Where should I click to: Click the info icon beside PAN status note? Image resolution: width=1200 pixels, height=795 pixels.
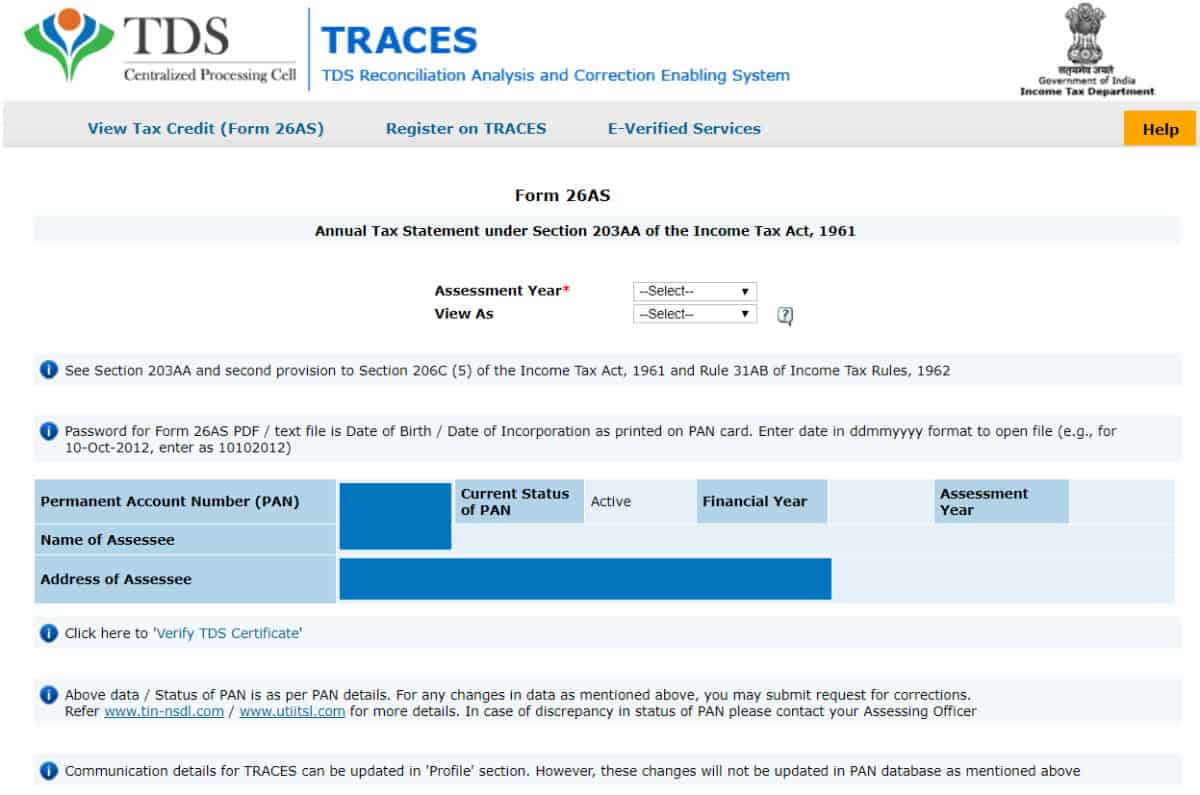[x=48, y=694]
